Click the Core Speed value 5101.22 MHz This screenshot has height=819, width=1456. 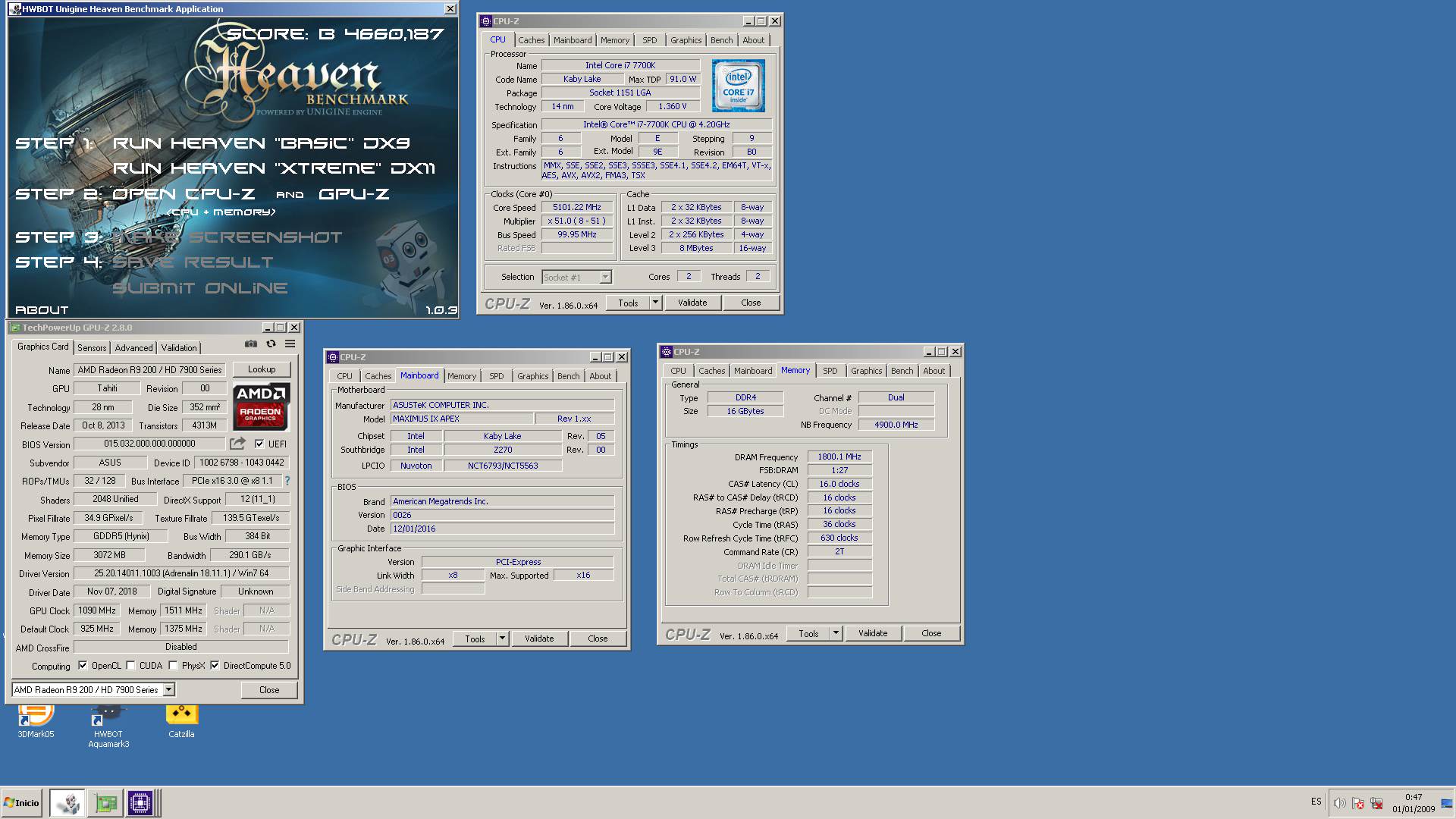(577, 207)
